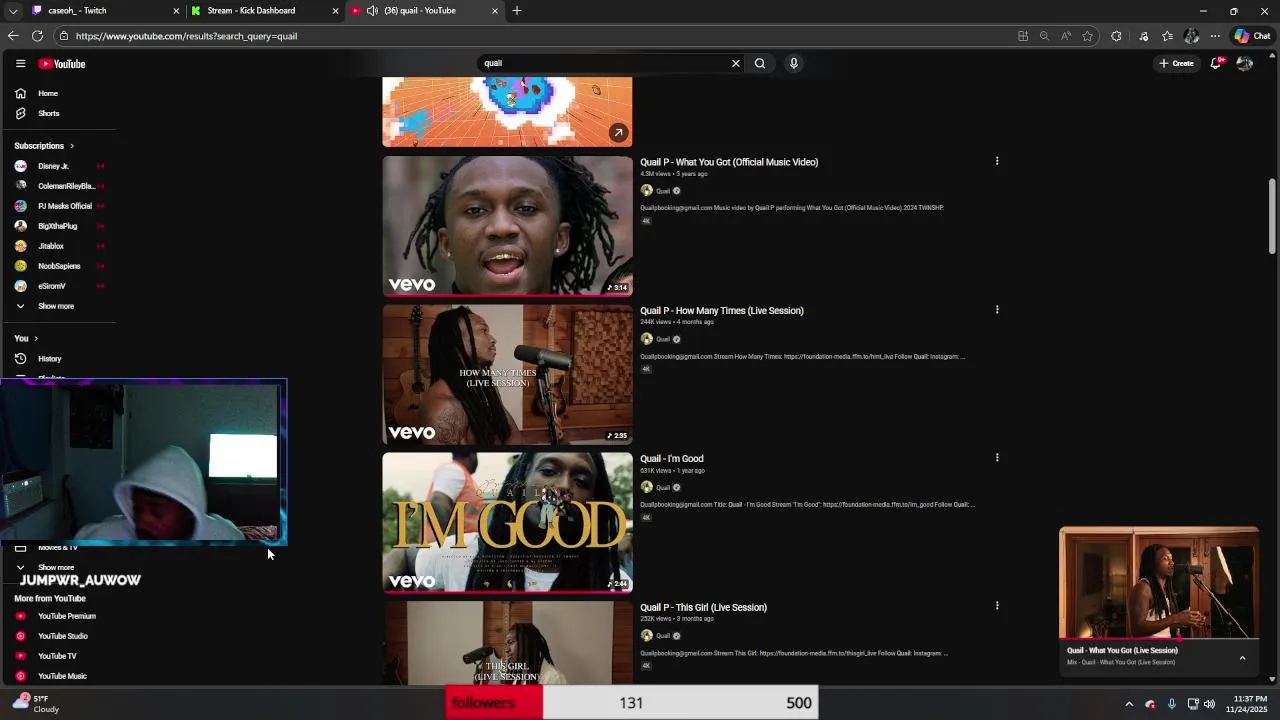Image resolution: width=1280 pixels, height=720 pixels.
Task: Go back in browser
Action: click(13, 36)
